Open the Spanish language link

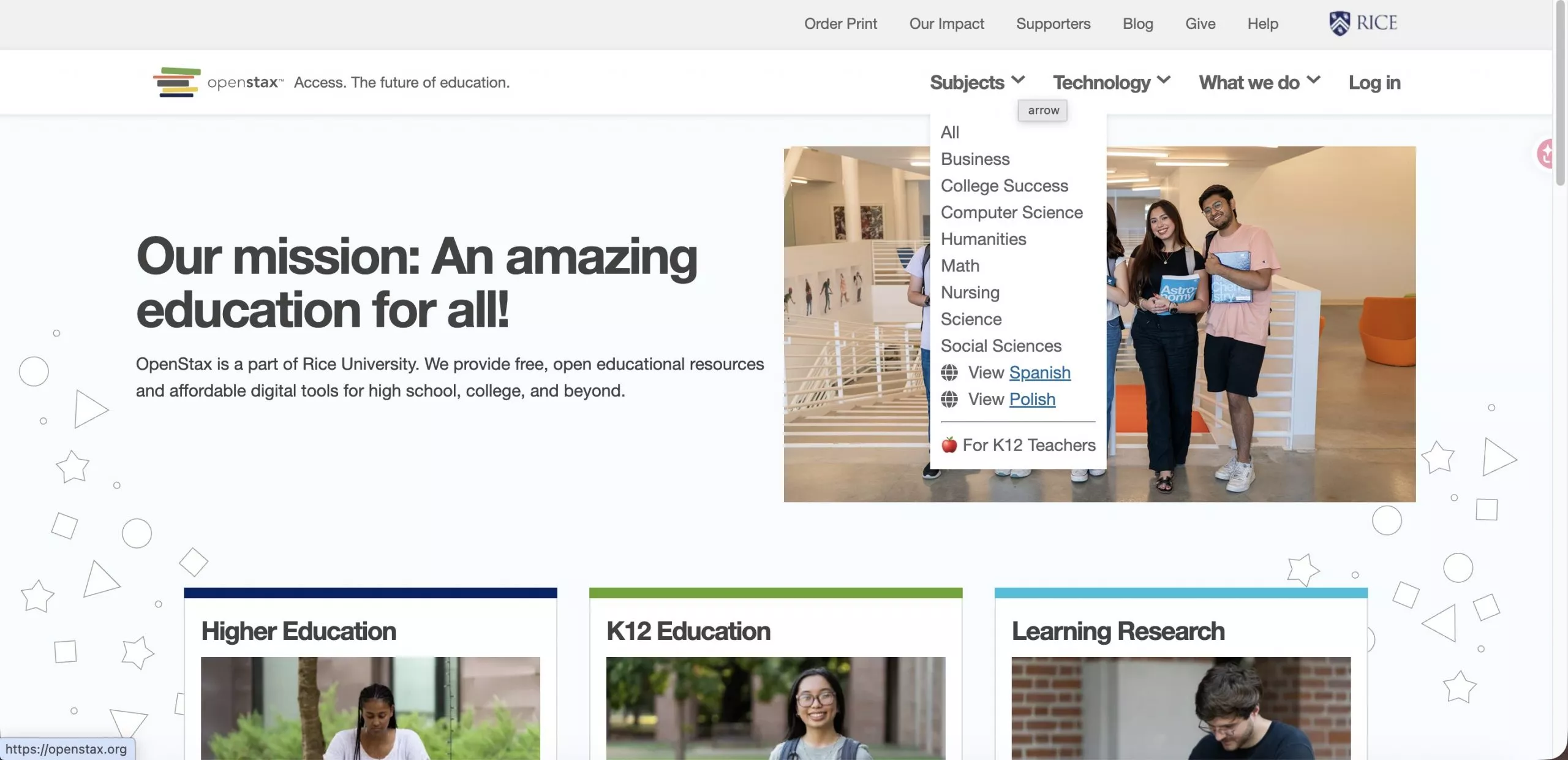[x=1039, y=373]
